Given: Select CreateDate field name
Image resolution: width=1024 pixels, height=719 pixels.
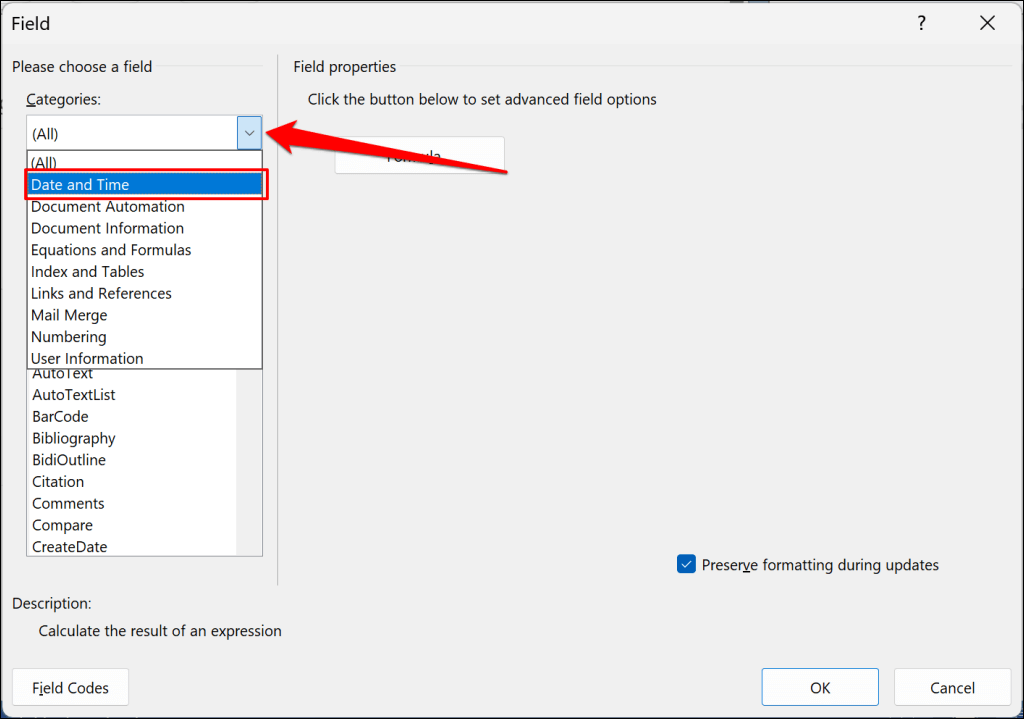Looking at the screenshot, I should [70, 547].
